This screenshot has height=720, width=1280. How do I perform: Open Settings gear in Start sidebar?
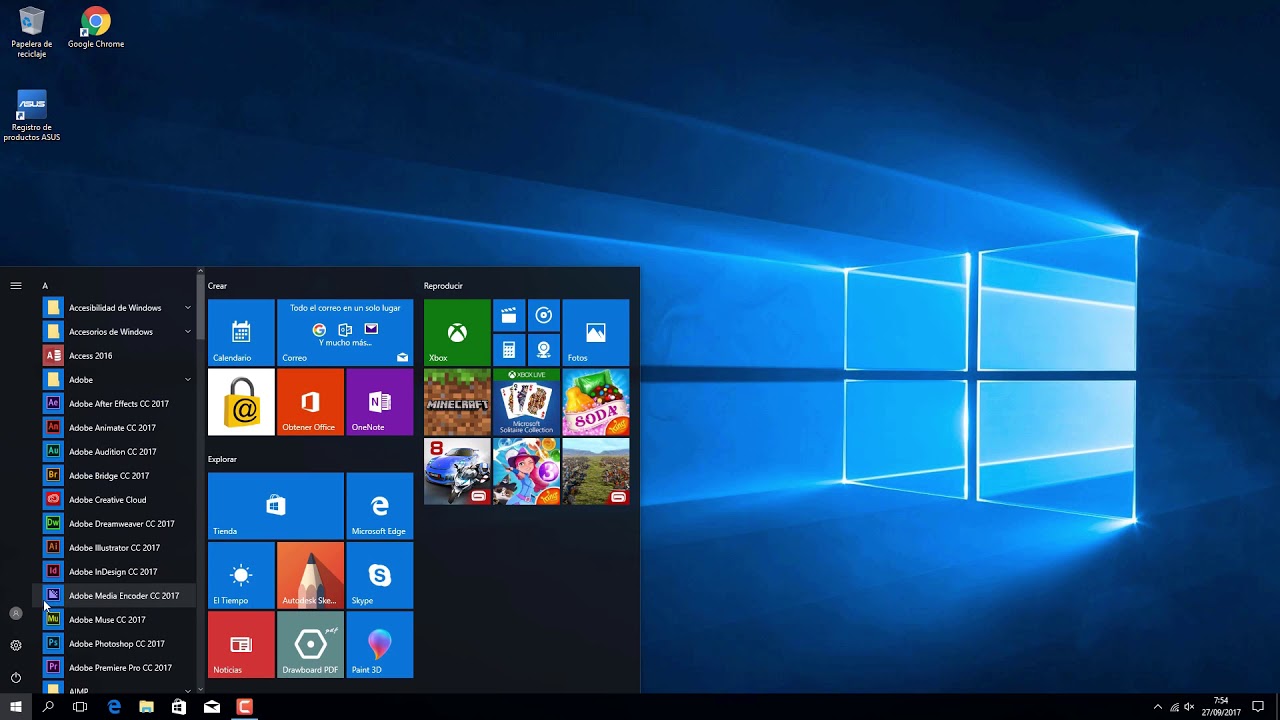[16, 645]
